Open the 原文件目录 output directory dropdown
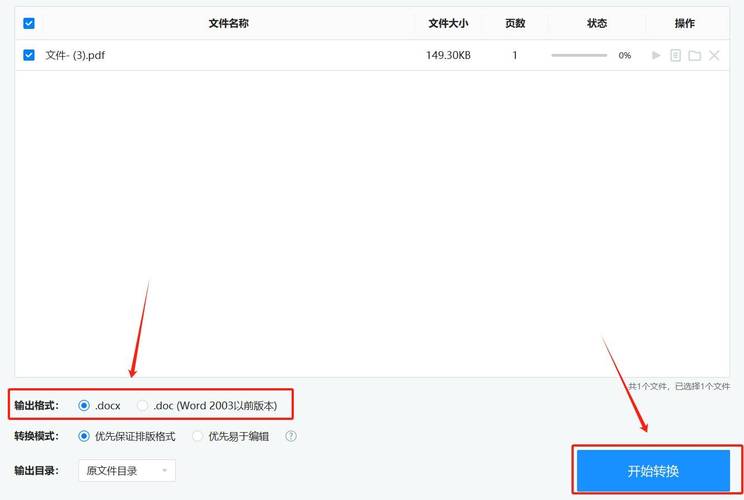This screenshot has height=500, width=744. [127, 471]
